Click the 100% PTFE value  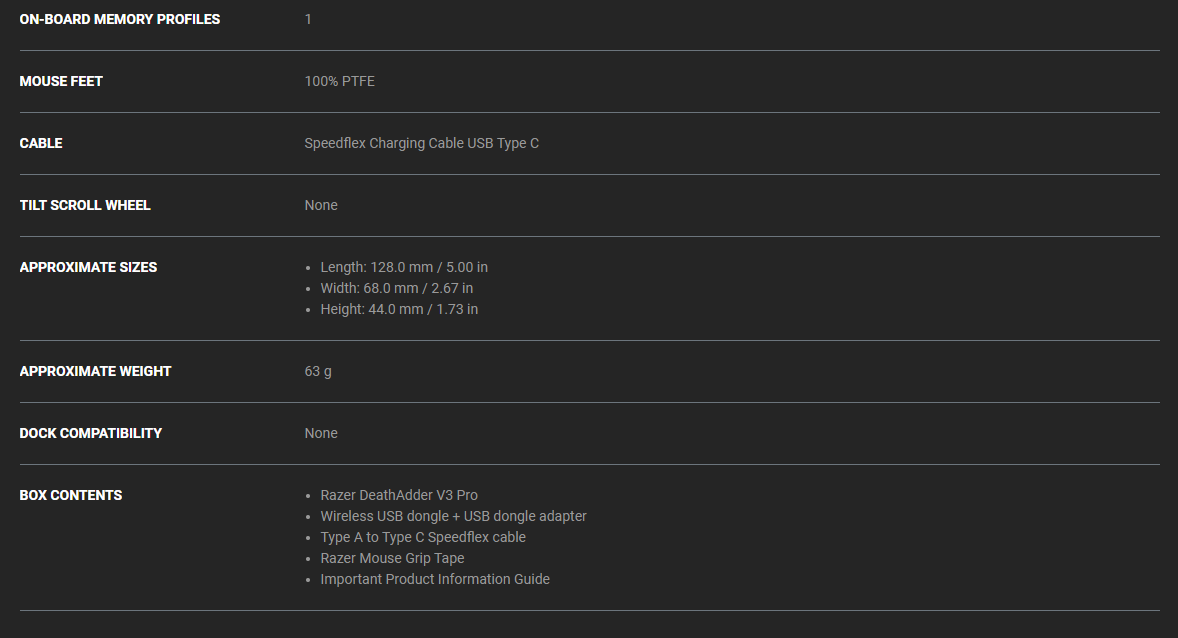coord(340,81)
